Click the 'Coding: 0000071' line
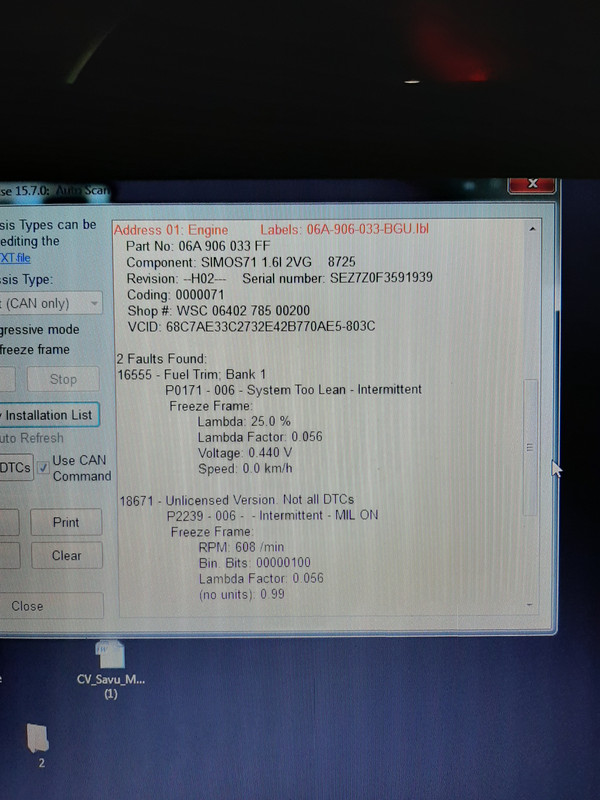The image size is (600, 800). [176, 294]
